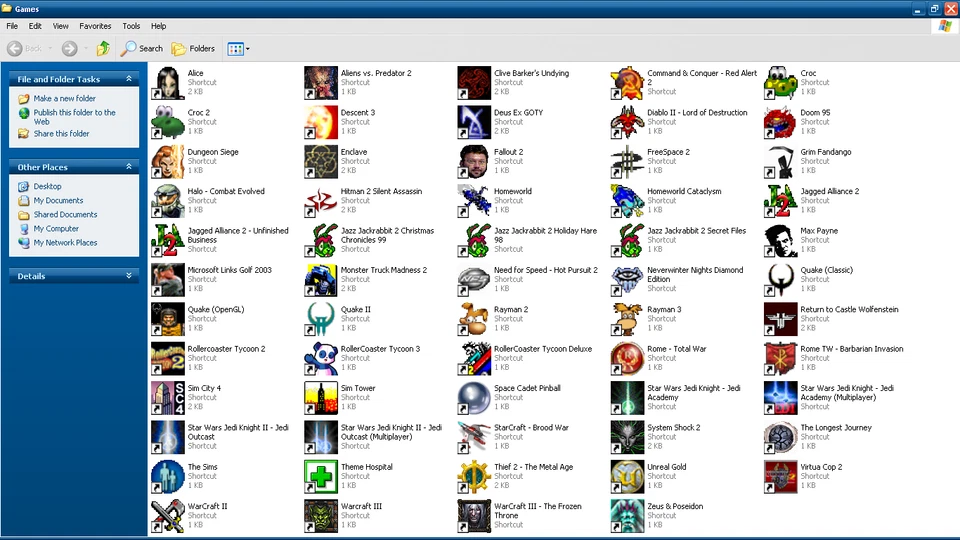The width and height of the screenshot is (960, 540).
Task: Click Publish this folder to the Web
Action: (x=74, y=117)
